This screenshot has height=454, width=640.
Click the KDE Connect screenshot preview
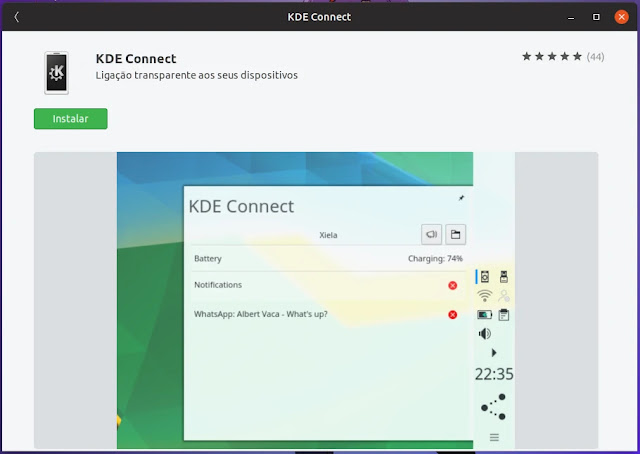(316, 300)
